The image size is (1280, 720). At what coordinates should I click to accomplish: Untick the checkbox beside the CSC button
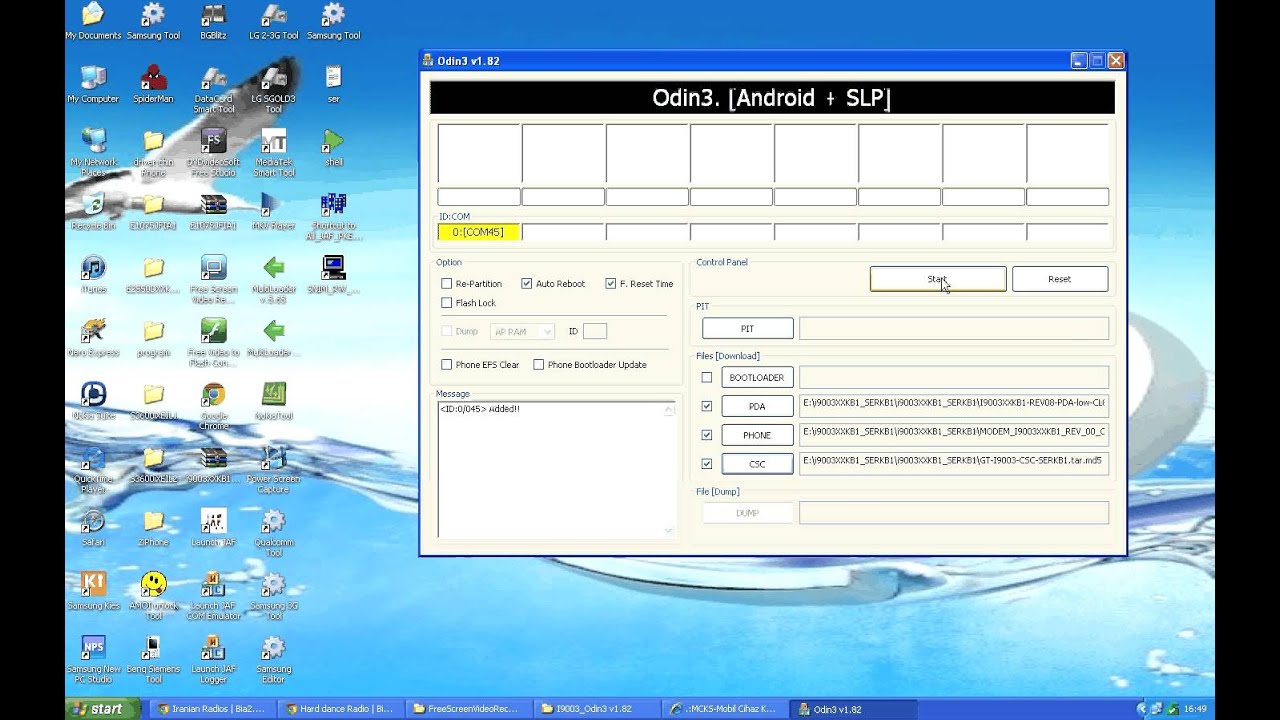pyautogui.click(x=707, y=464)
